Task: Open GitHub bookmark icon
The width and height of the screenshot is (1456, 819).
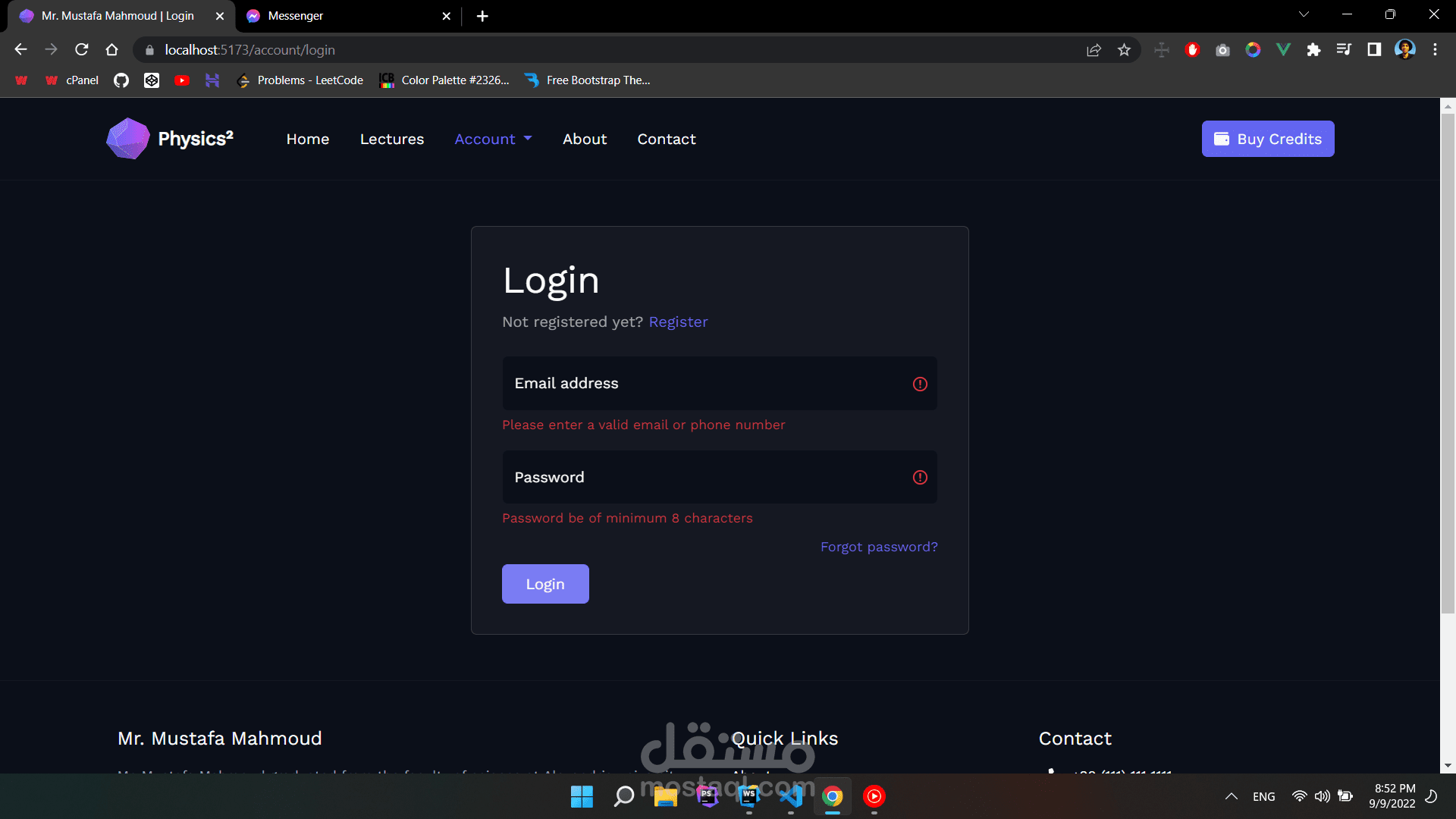Action: click(121, 80)
